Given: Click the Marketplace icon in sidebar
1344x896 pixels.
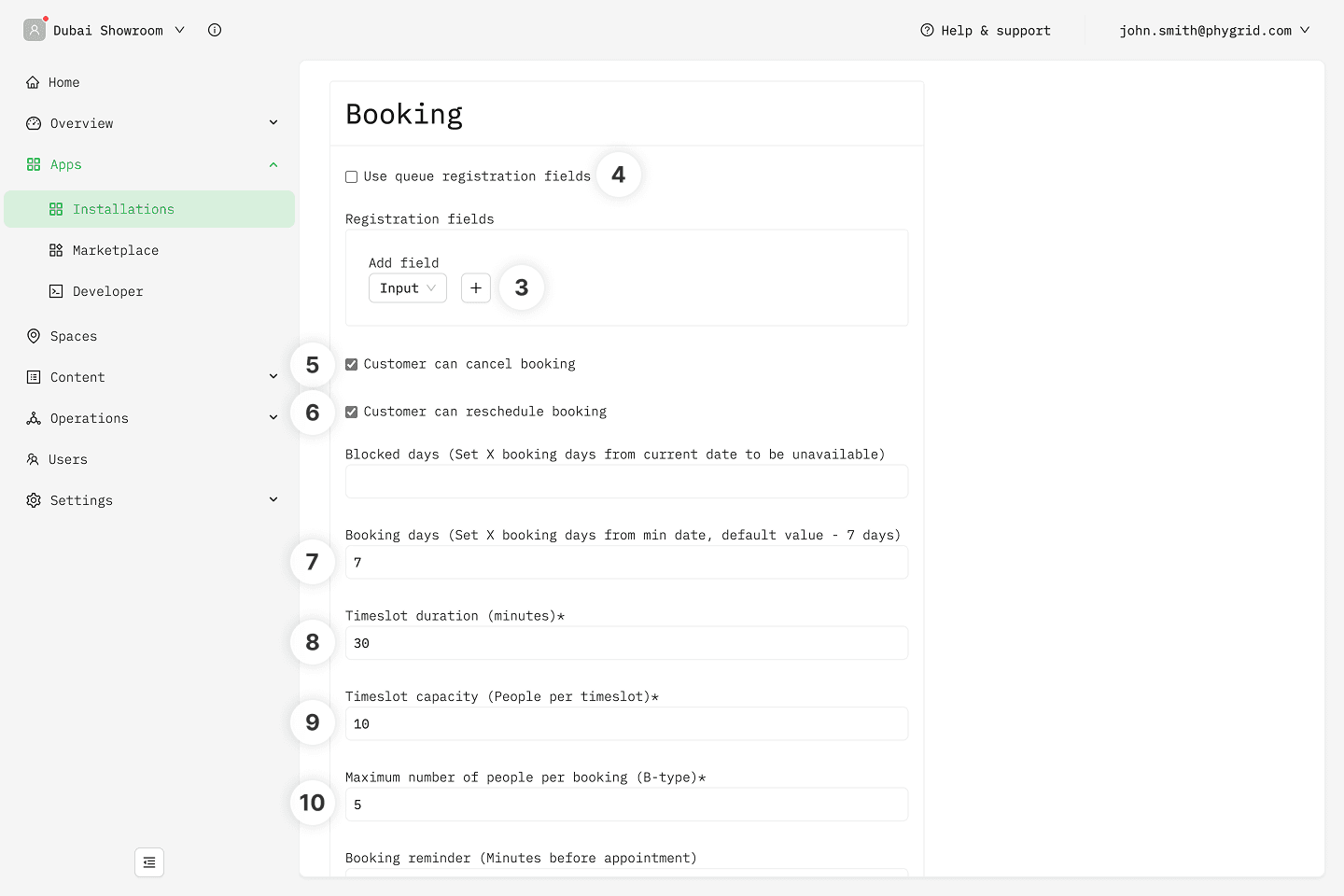Looking at the screenshot, I should pyautogui.click(x=56, y=250).
